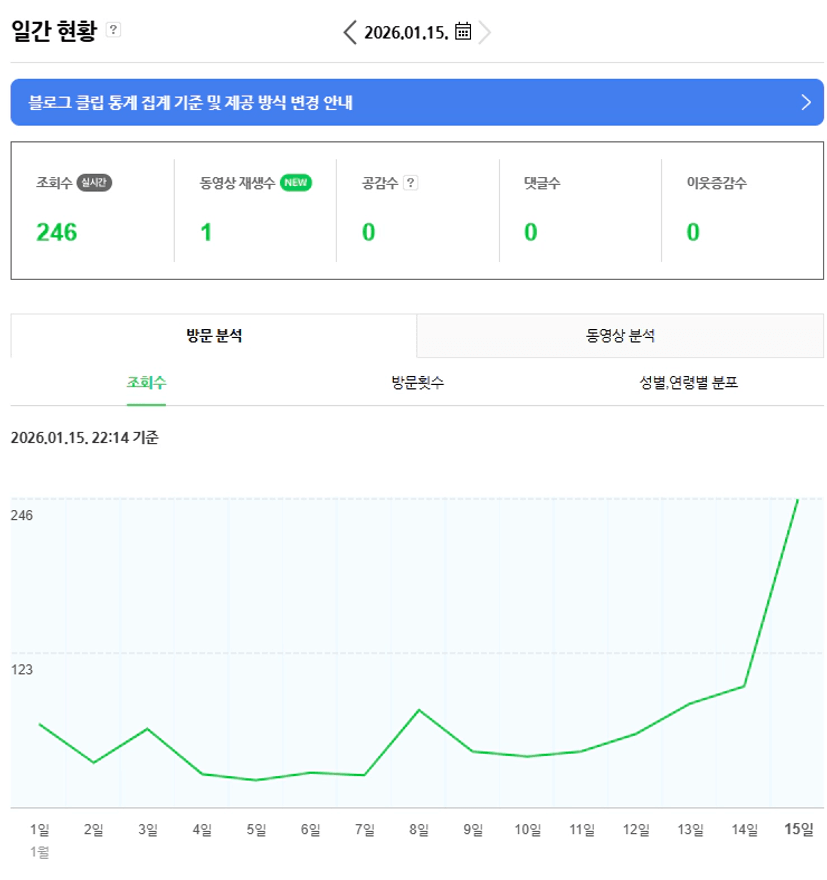Switch to 동영상 분석 tab
The image size is (827, 880).
(x=620, y=336)
